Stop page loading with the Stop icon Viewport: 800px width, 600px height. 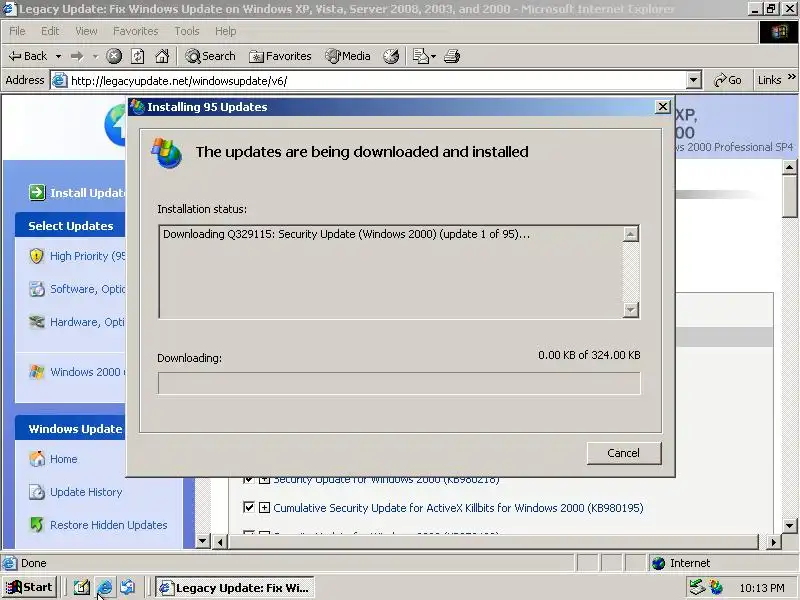(114, 56)
